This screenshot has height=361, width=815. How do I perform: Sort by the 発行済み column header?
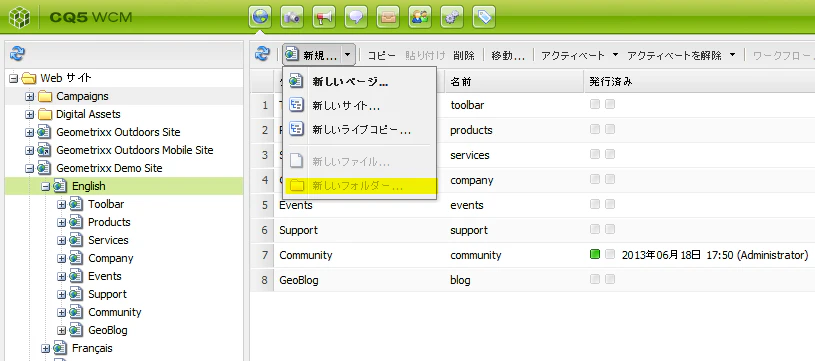coord(699,82)
